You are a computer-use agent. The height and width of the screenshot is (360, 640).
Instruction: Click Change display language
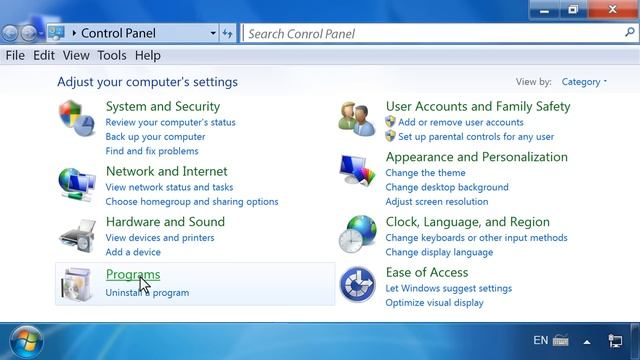click(x=439, y=252)
